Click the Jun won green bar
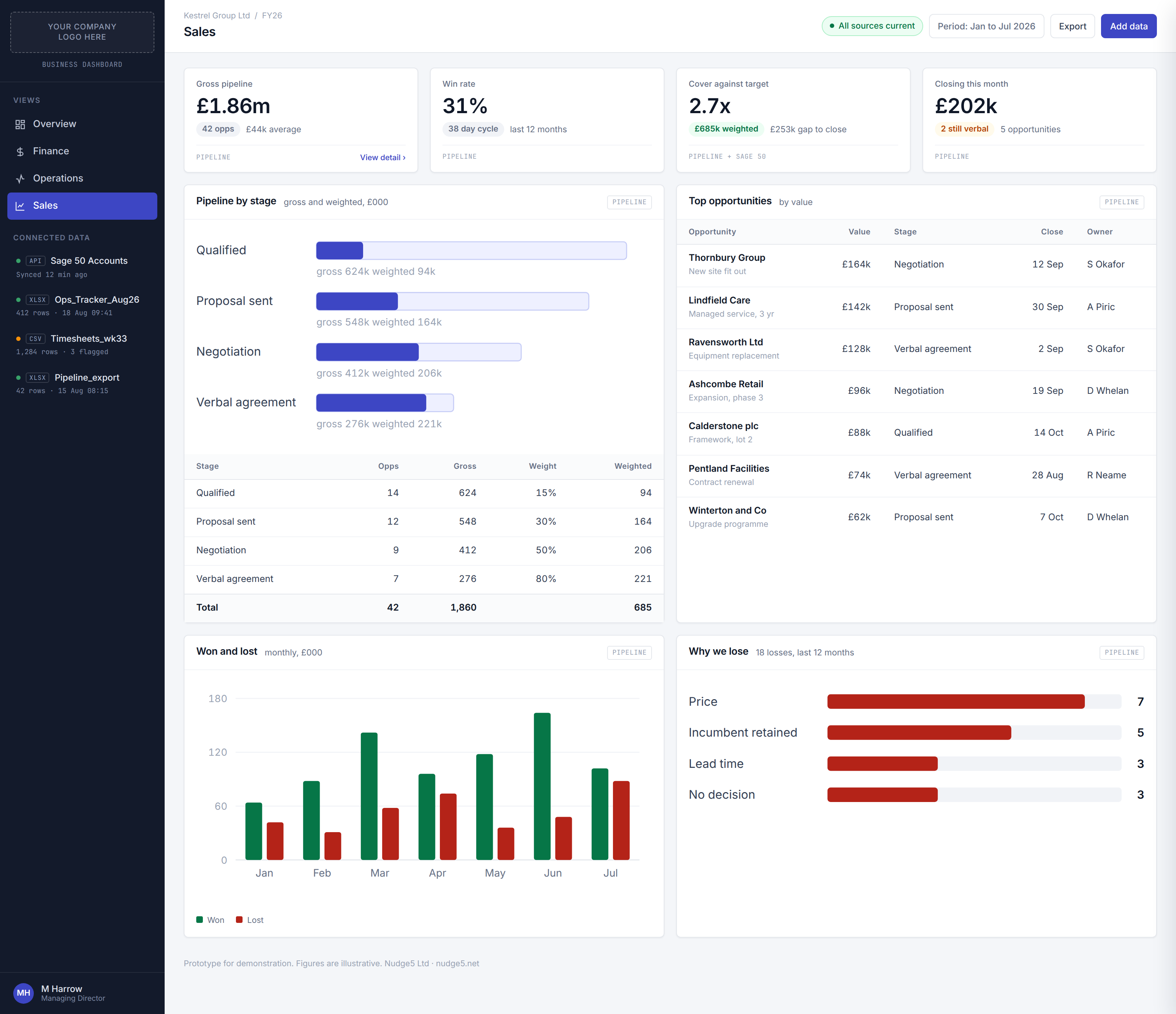Screen dimensions: 1176x1014 click(542, 787)
